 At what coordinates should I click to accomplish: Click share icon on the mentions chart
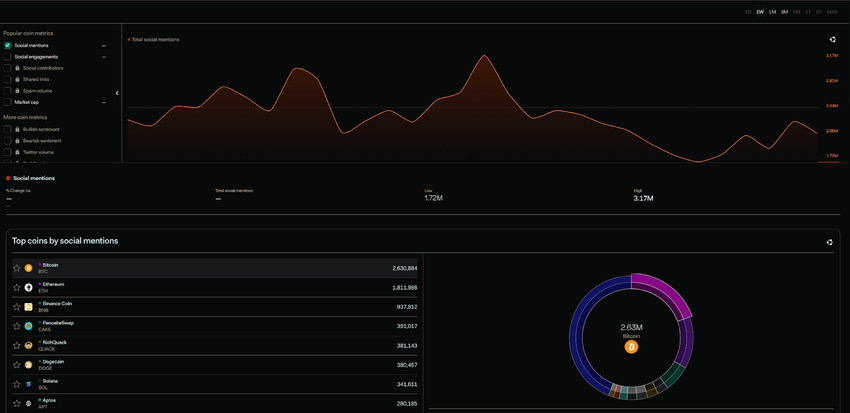(833, 40)
